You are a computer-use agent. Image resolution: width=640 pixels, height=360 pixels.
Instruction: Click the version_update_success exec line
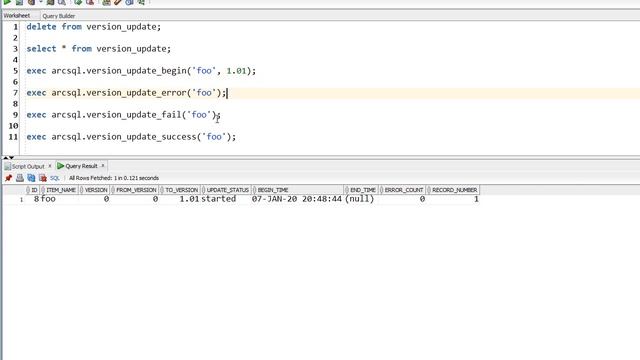[x=131, y=137]
